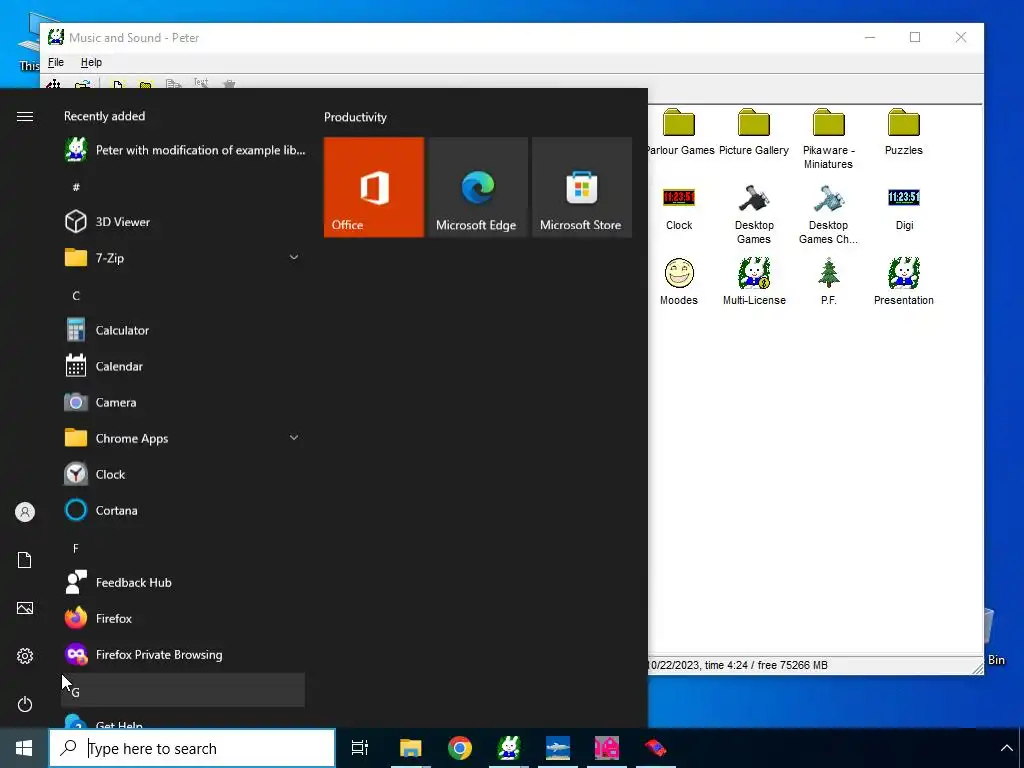
Task: Select the Desktop Games program icon
Action: (754, 215)
